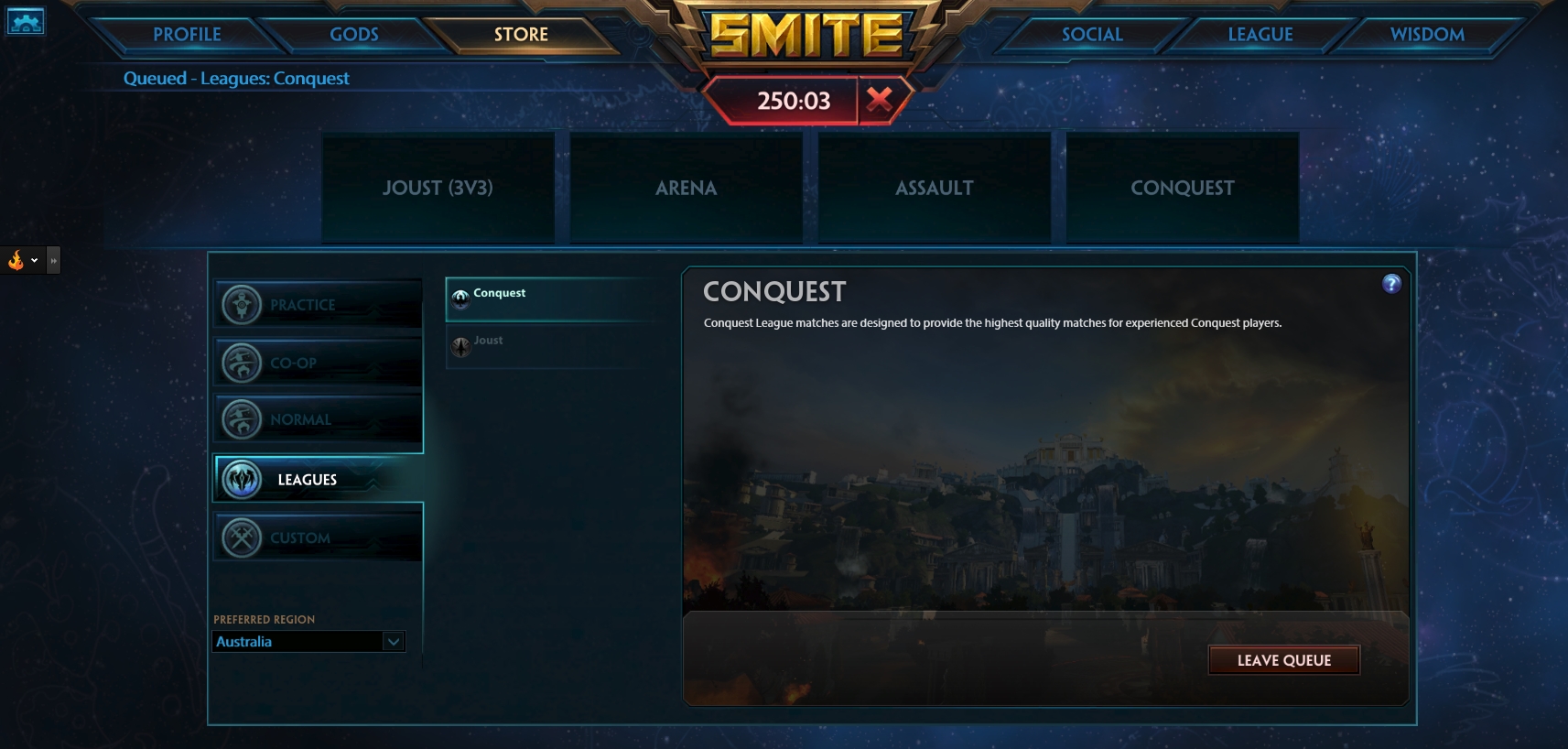
Task: Cancel the queue with red X icon
Action: (880, 99)
